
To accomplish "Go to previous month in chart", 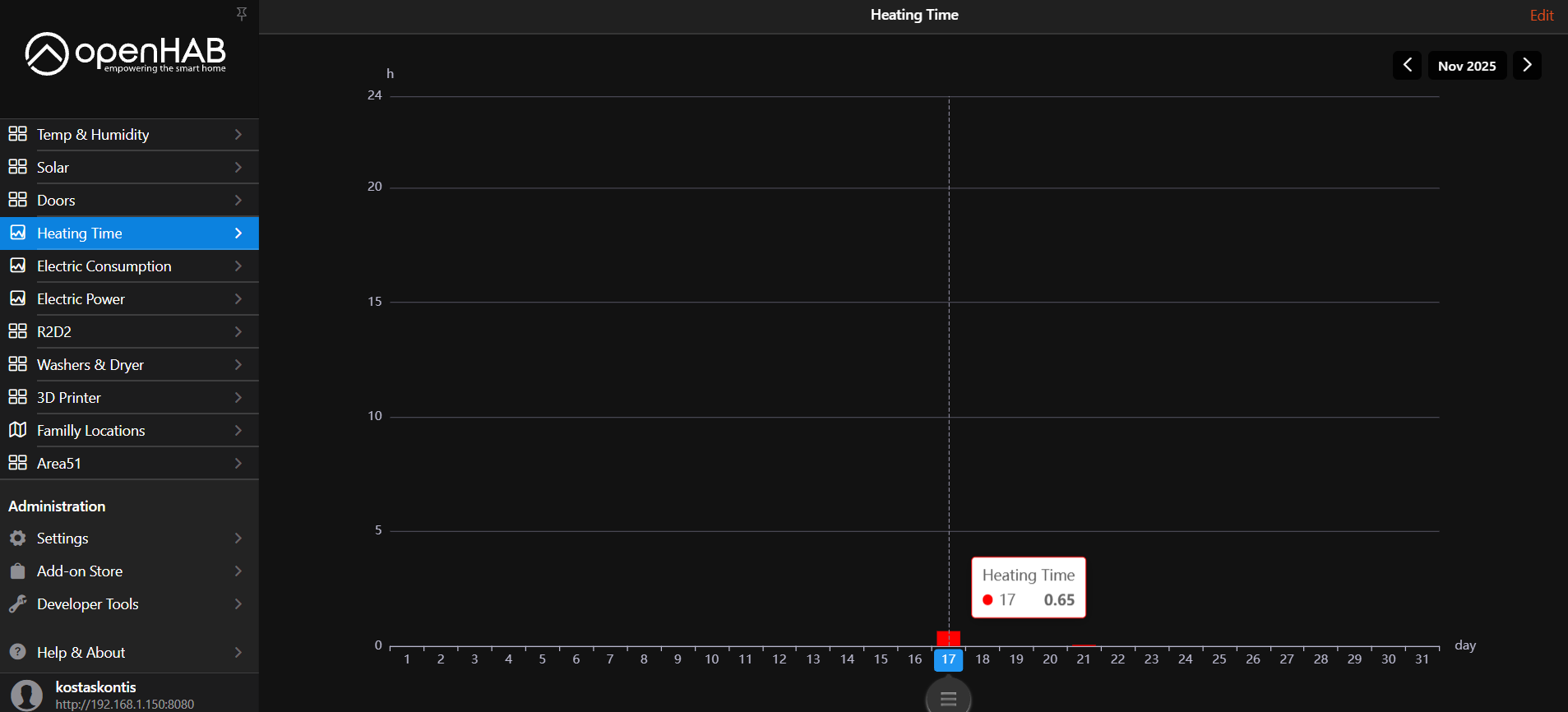I will (x=1407, y=65).
